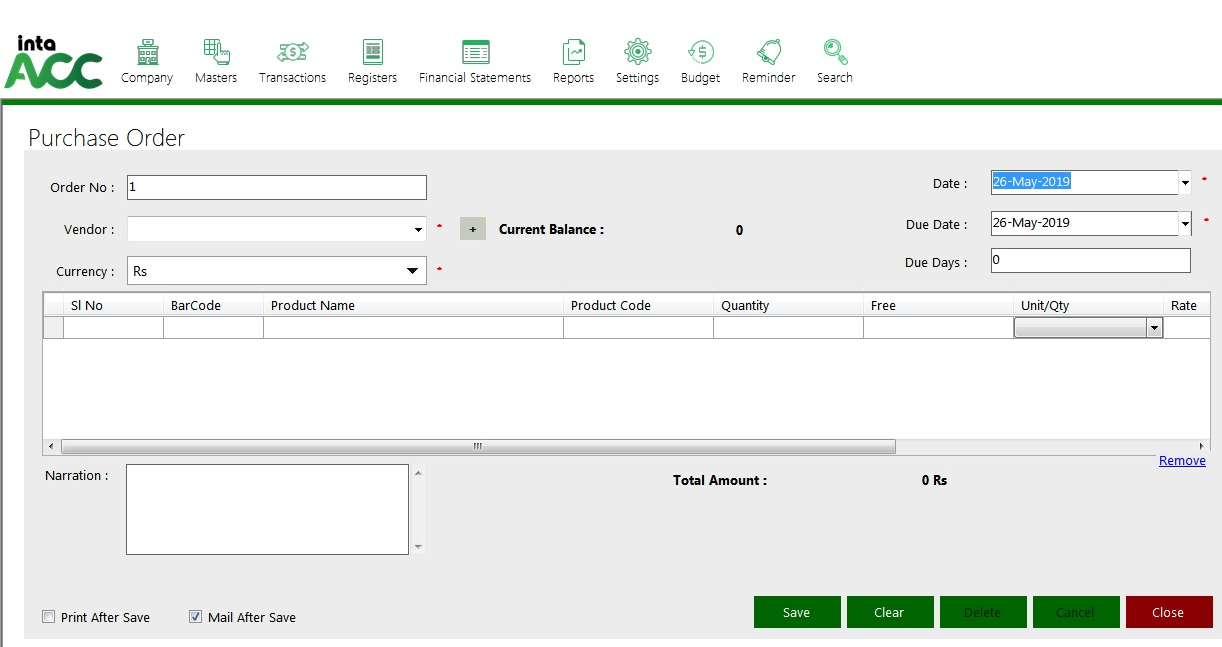Enable Print After Save checkbox

(49, 617)
